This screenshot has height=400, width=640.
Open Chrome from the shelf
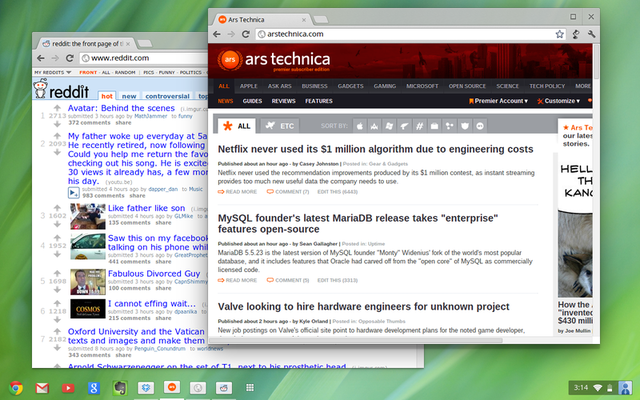16,388
